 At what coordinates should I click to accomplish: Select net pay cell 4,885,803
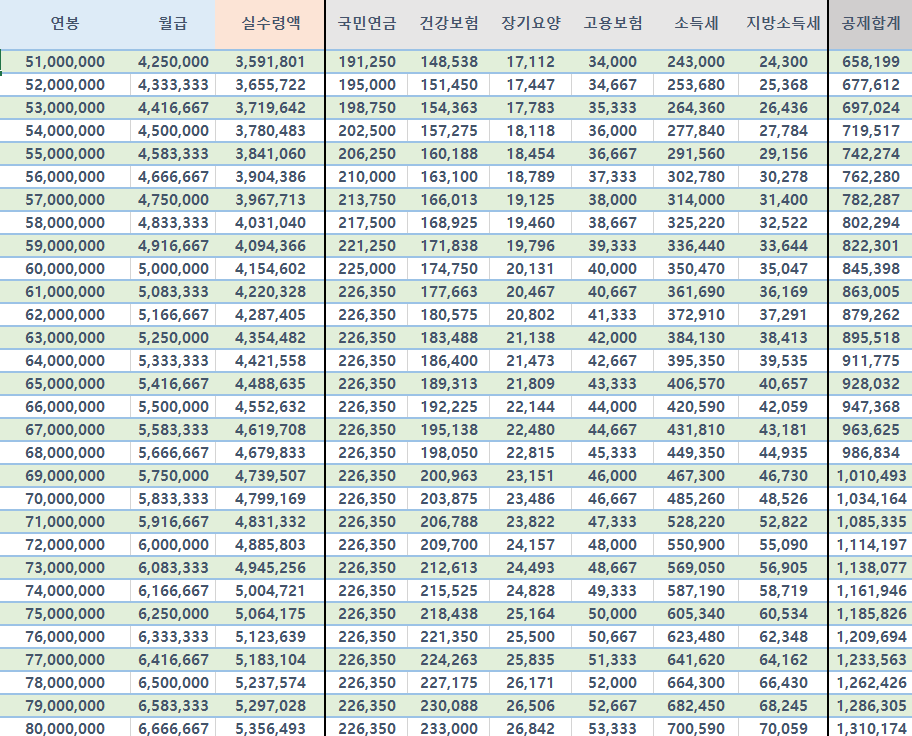click(270, 545)
